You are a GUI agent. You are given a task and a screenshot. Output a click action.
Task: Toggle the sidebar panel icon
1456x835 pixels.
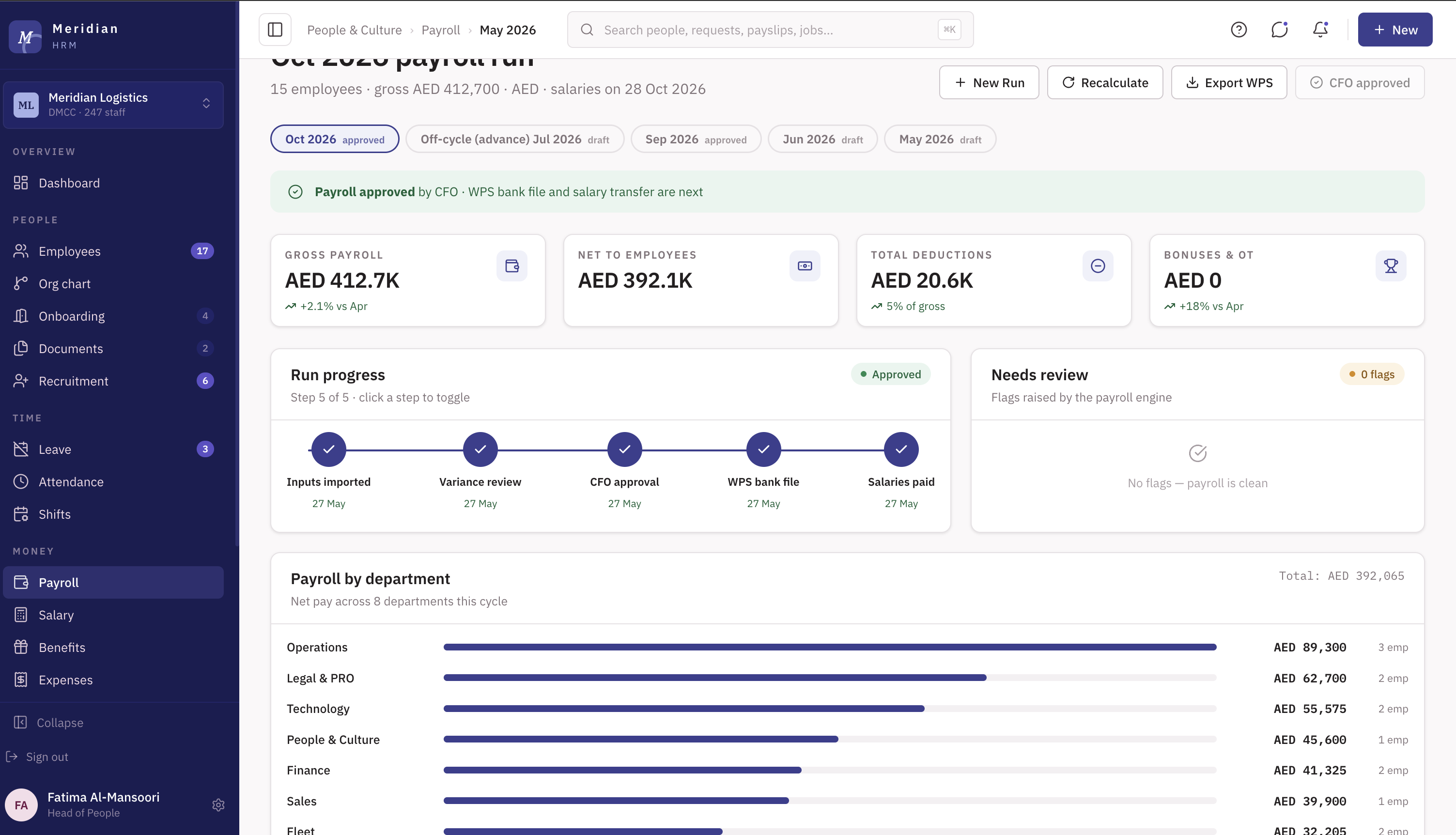pyautogui.click(x=275, y=29)
